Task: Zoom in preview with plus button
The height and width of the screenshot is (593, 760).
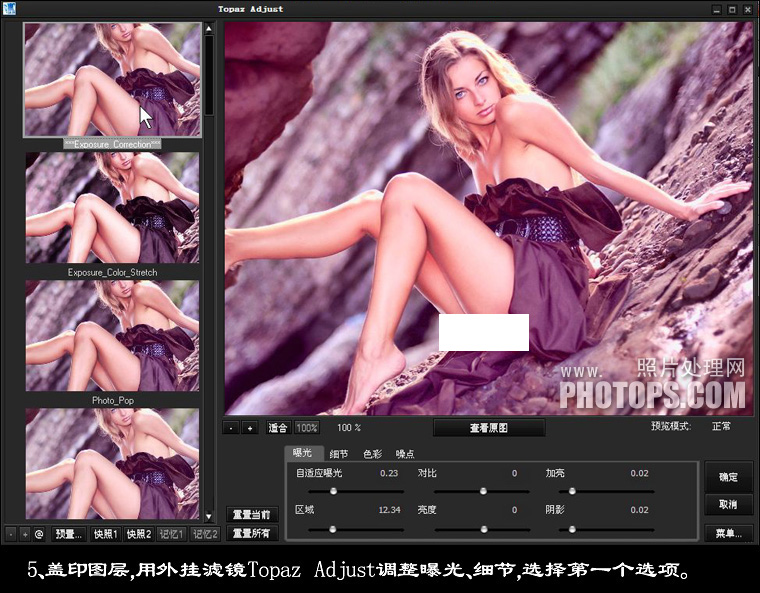Action: tap(250, 428)
